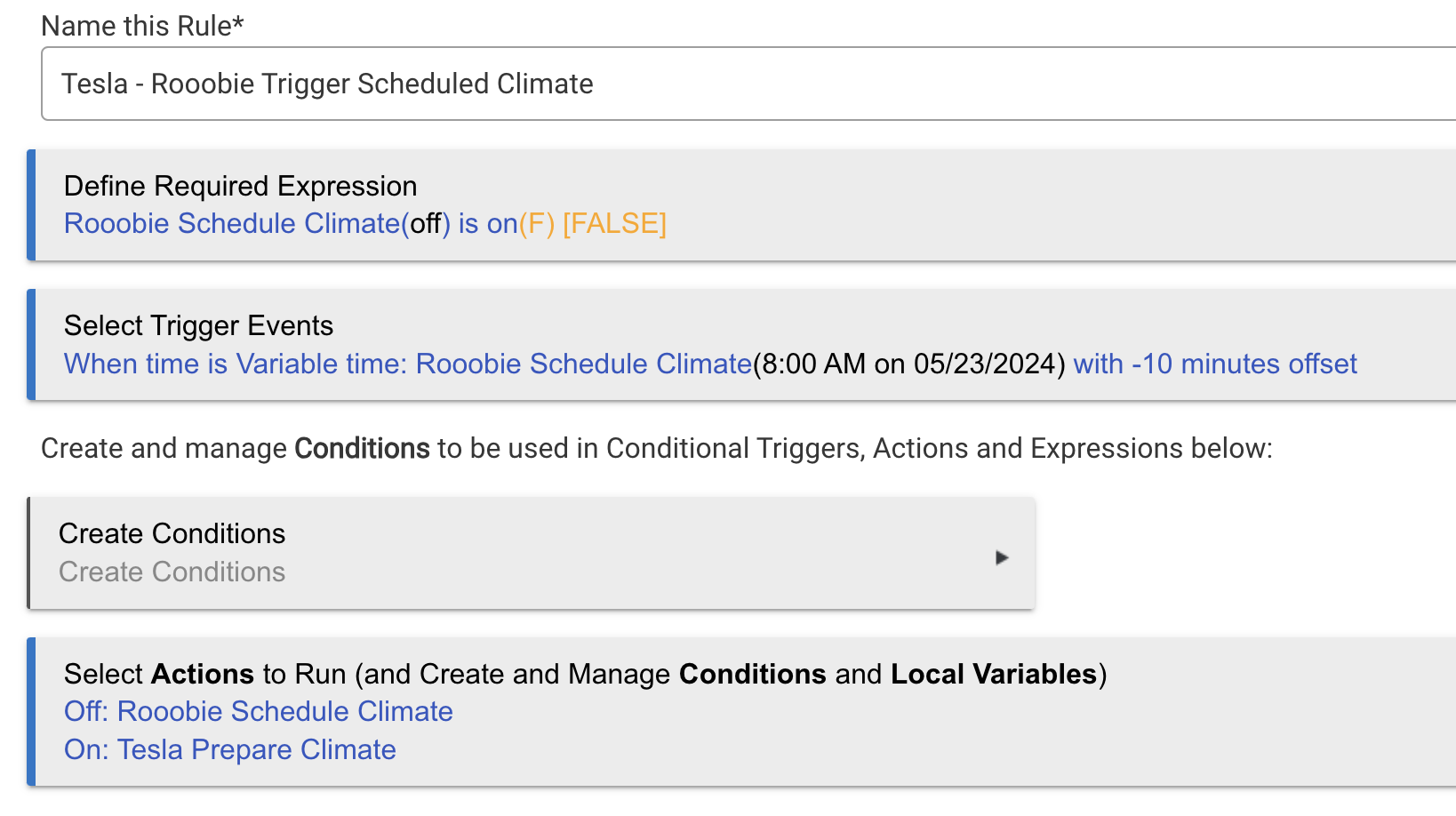Click the Select Trigger Events heading
This screenshot has width=1456, height=816.
[x=198, y=325]
